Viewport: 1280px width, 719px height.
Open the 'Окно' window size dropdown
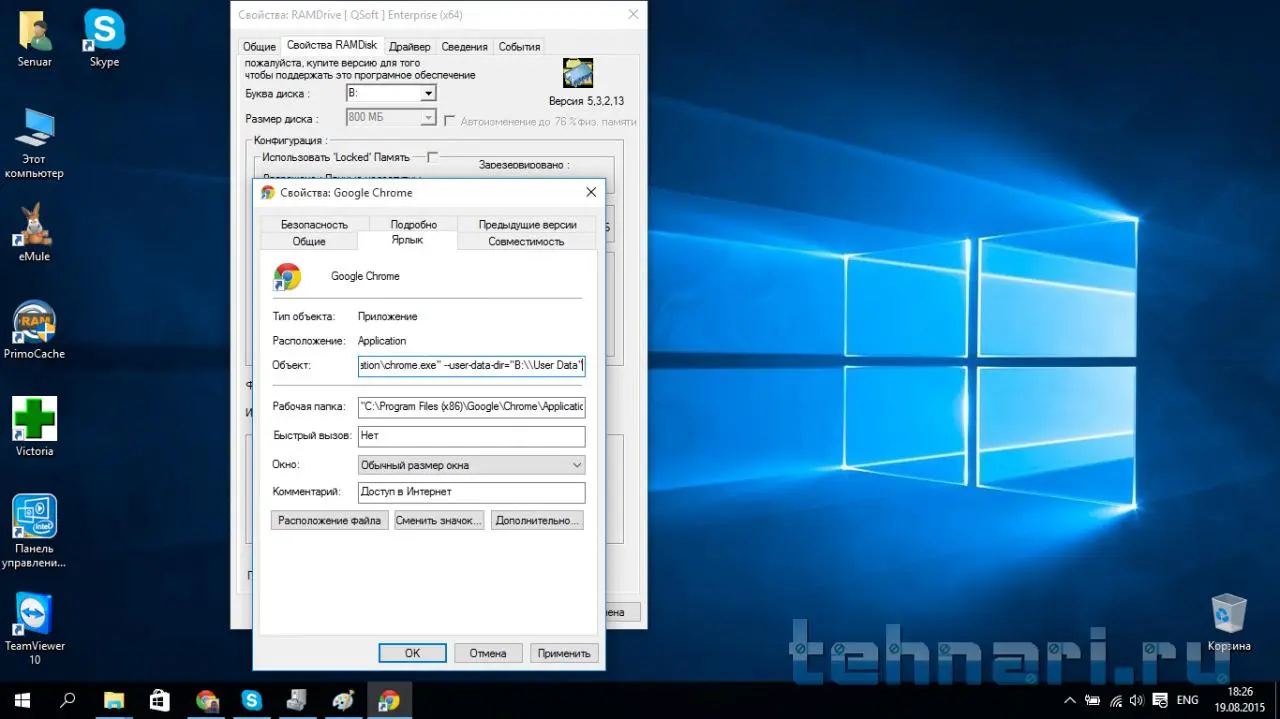(471, 465)
